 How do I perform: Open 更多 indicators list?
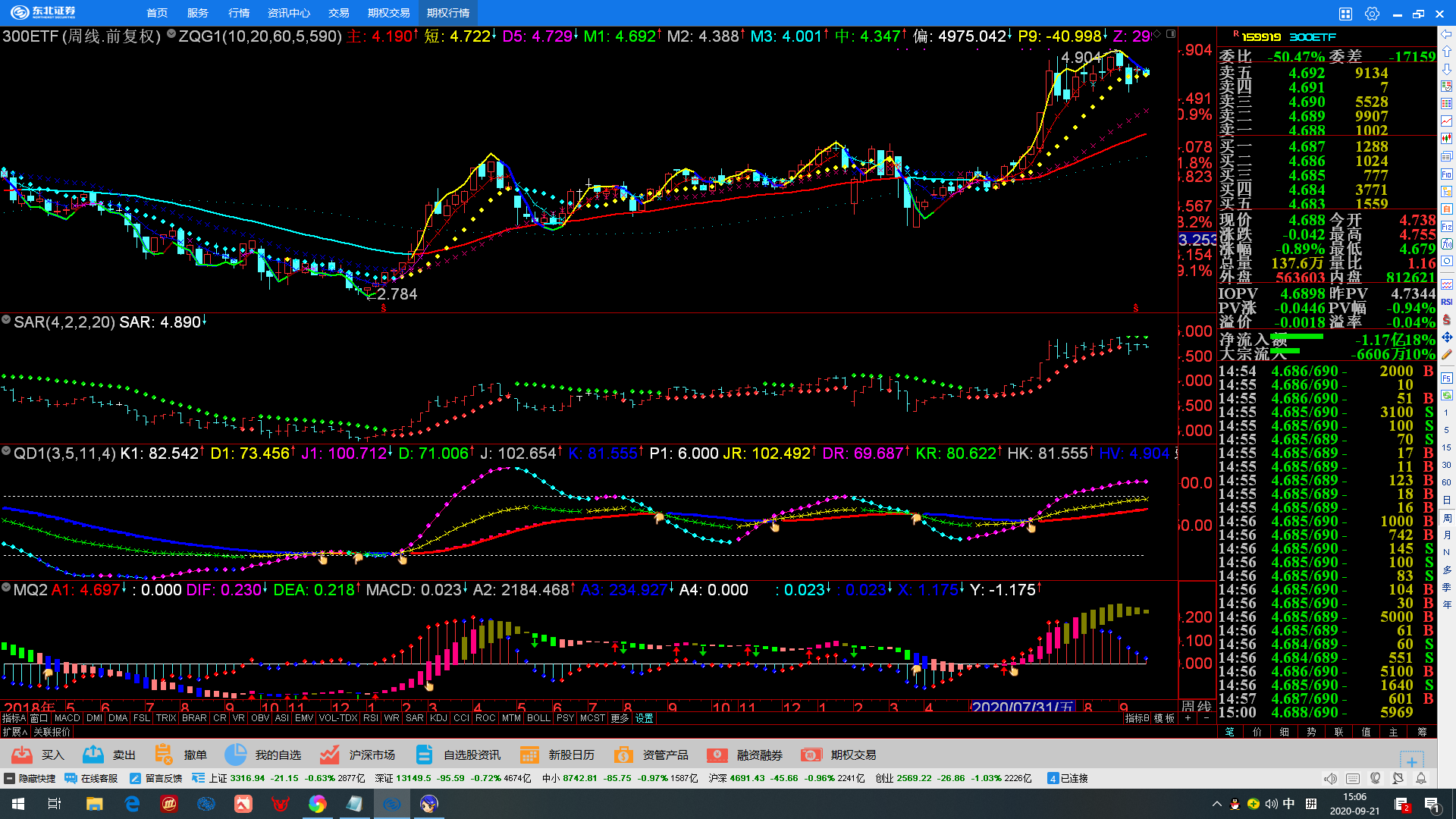[x=620, y=718]
